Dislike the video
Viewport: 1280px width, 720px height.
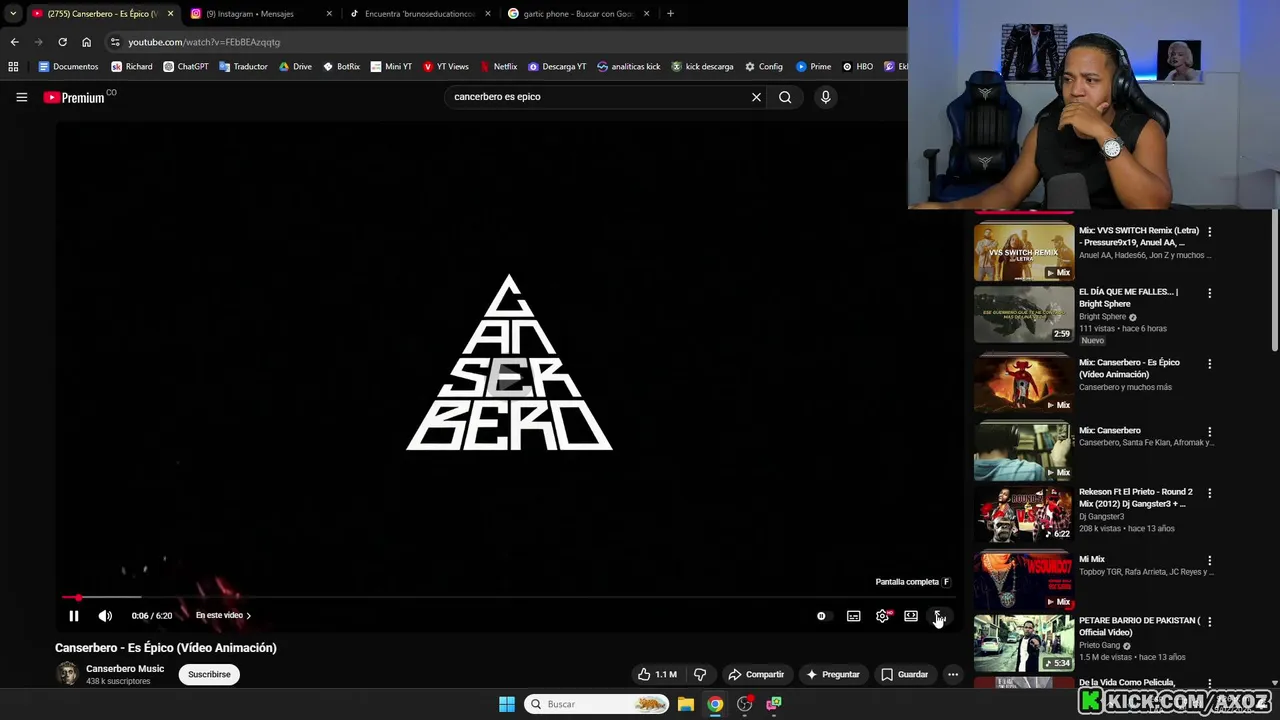click(x=700, y=674)
